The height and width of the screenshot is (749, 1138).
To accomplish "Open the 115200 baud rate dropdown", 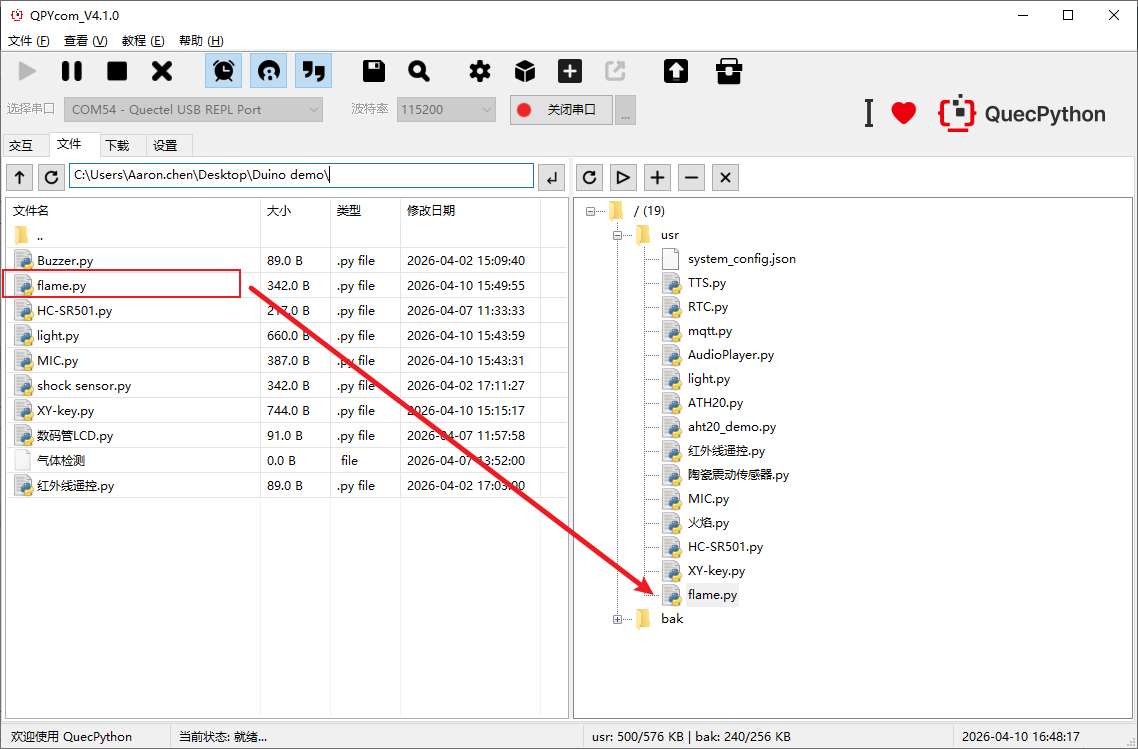I will pos(446,109).
